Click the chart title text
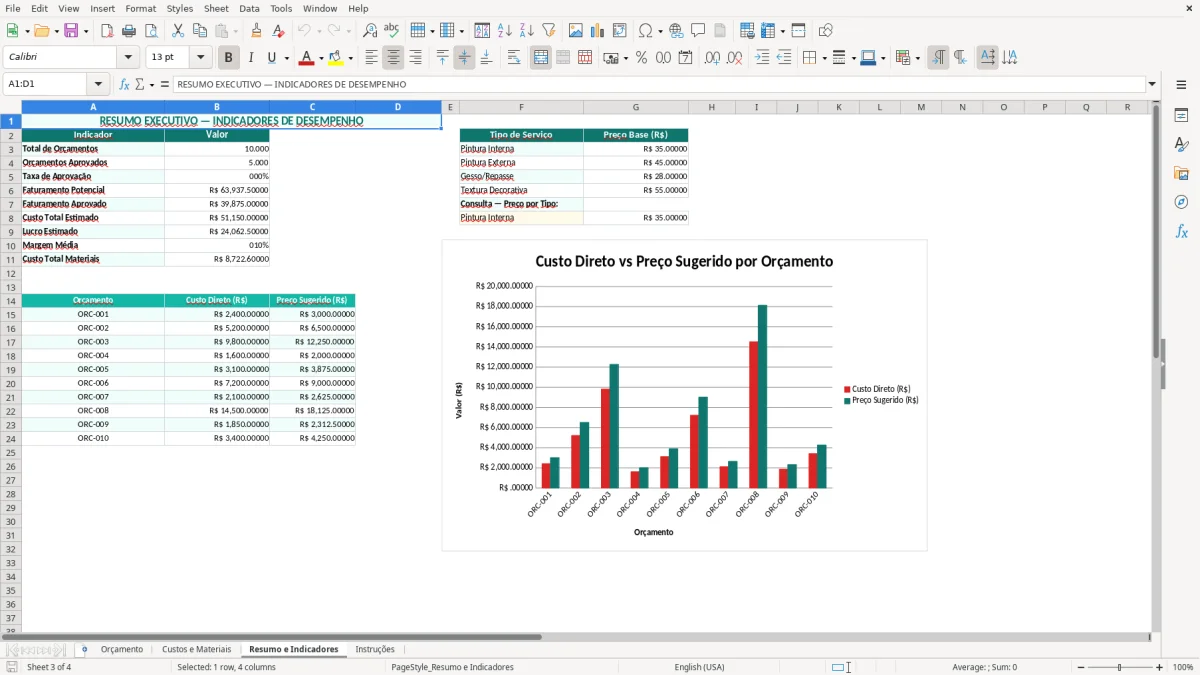 (684, 261)
